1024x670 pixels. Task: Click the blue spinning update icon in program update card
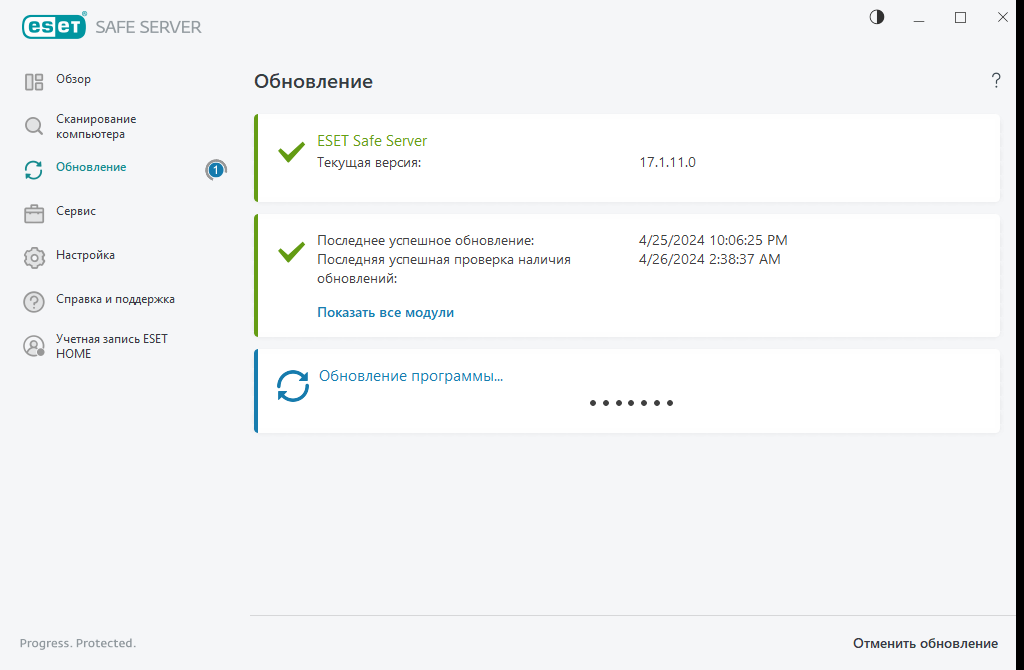(x=293, y=386)
